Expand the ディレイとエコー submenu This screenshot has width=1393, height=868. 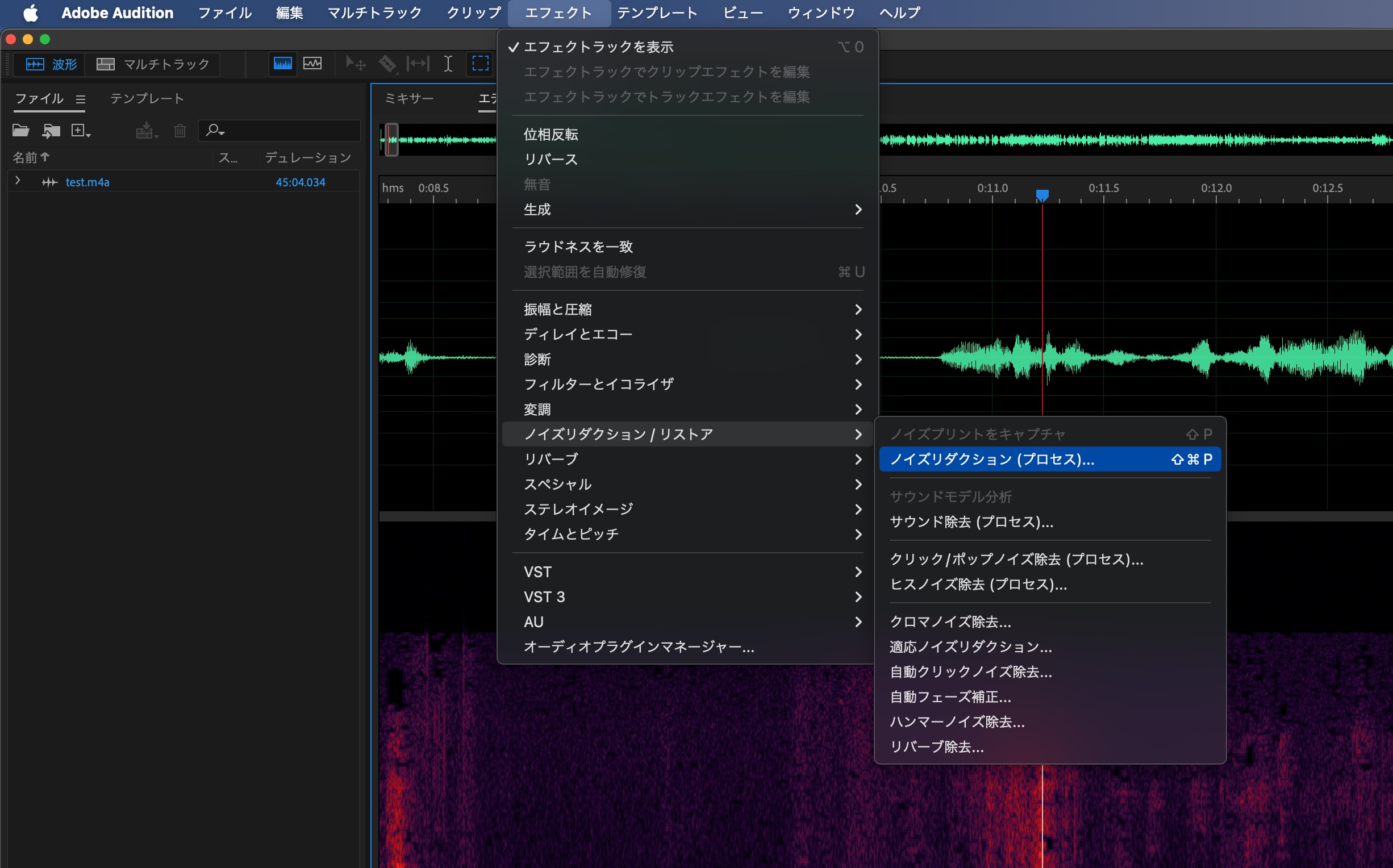point(687,334)
